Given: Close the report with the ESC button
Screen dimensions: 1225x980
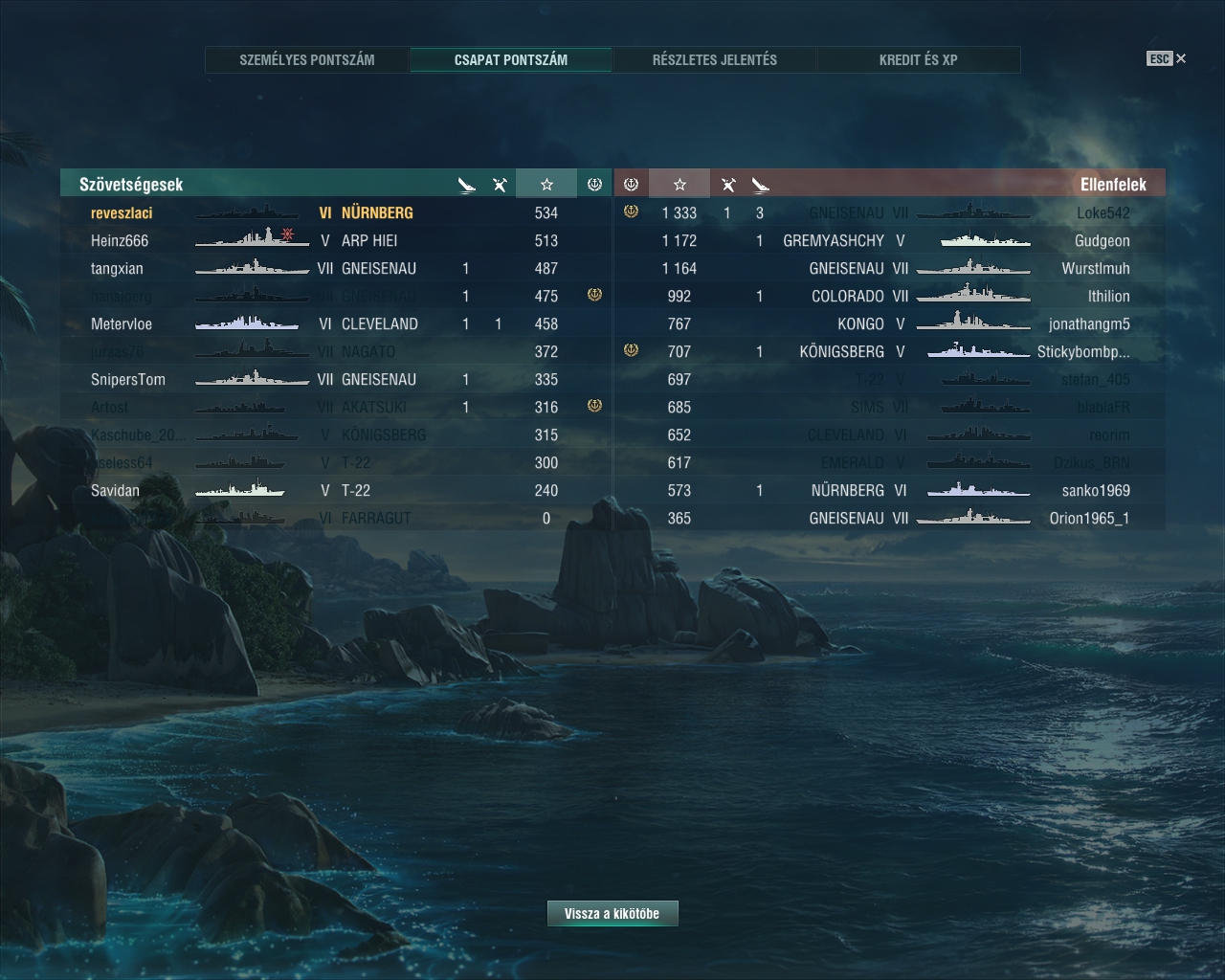Looking at the screenshot, I should pos(1167,58).
